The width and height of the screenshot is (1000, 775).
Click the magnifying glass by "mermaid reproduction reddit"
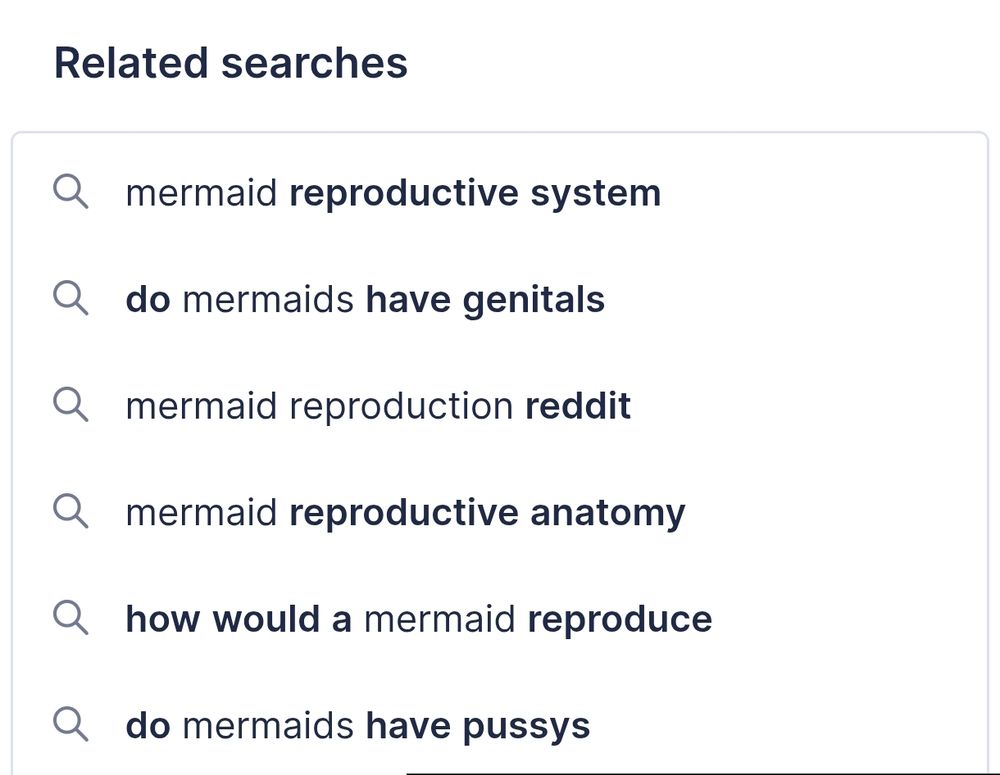coord(70,405)
